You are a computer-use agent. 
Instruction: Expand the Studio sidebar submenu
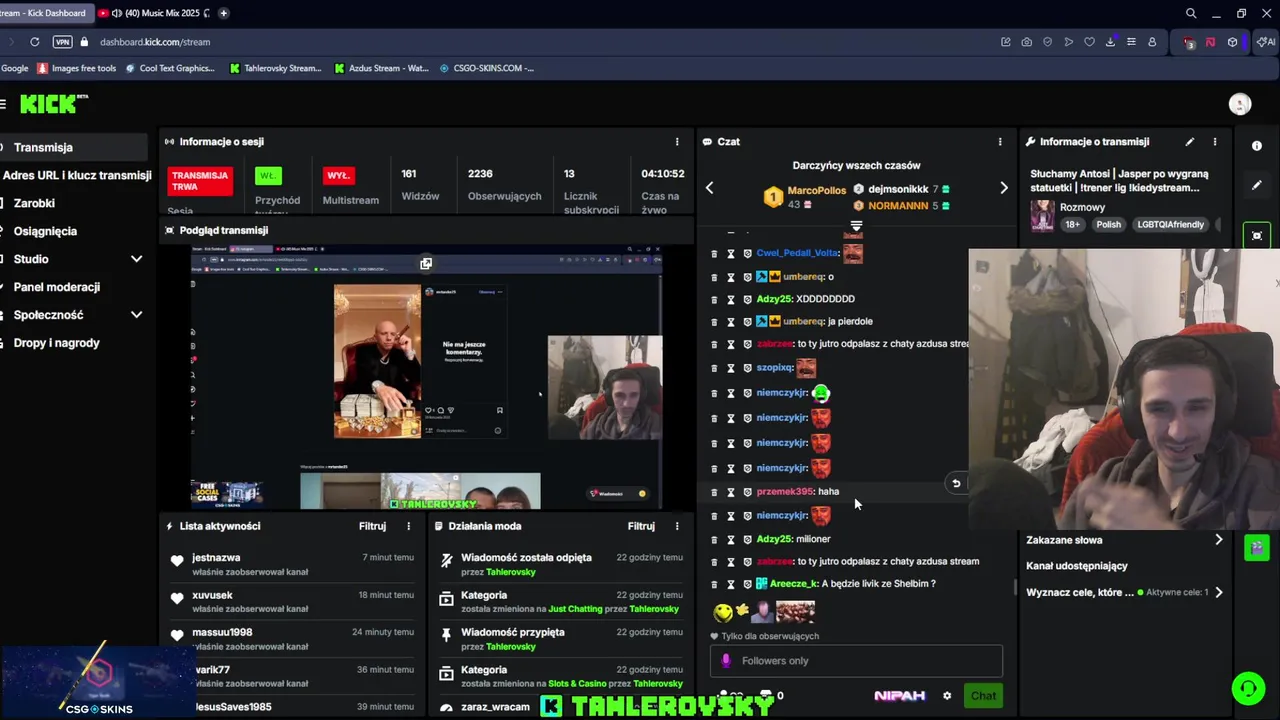point(136,259)
